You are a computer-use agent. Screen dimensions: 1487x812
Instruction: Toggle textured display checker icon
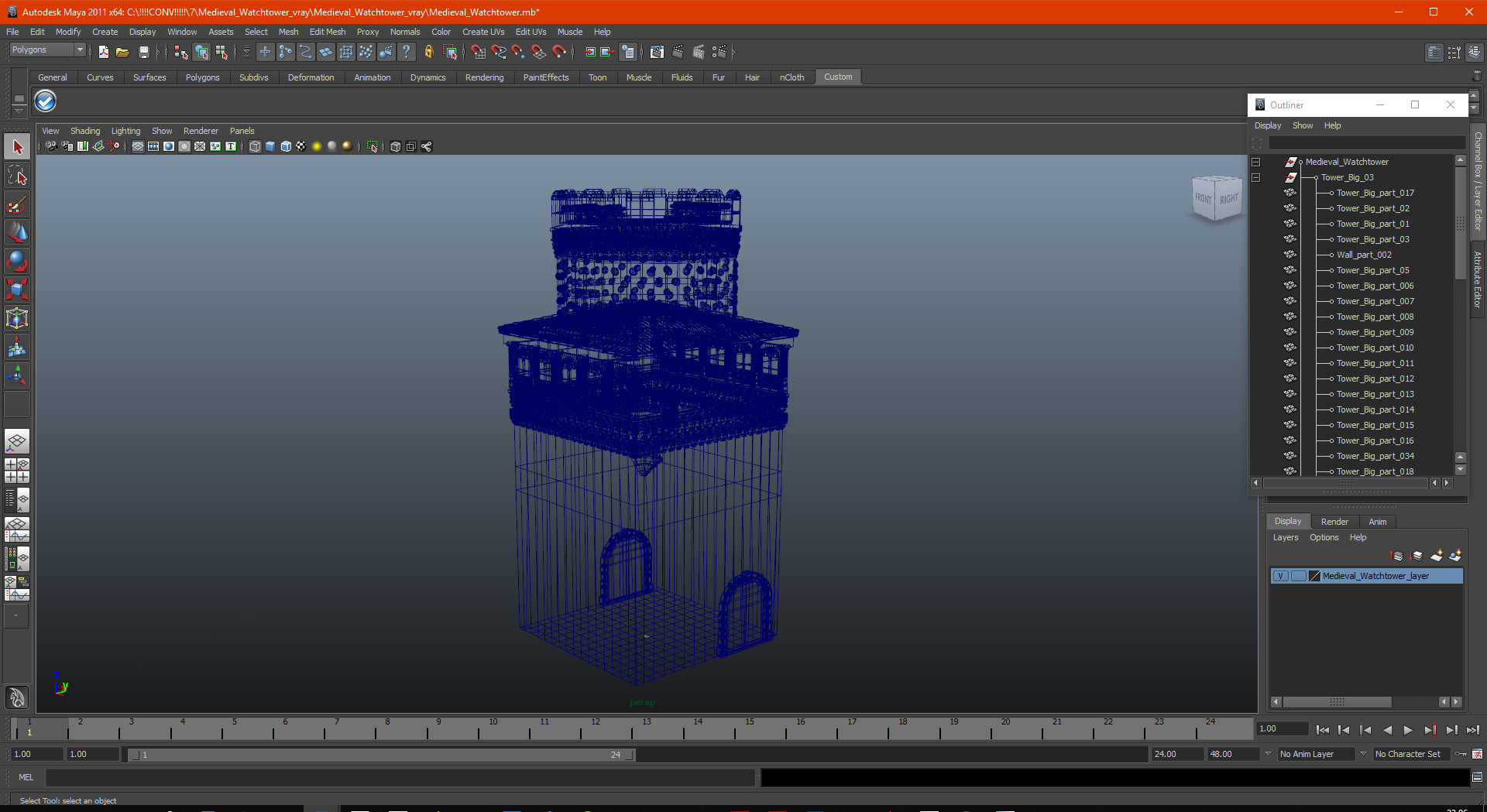tap(301, 146)
